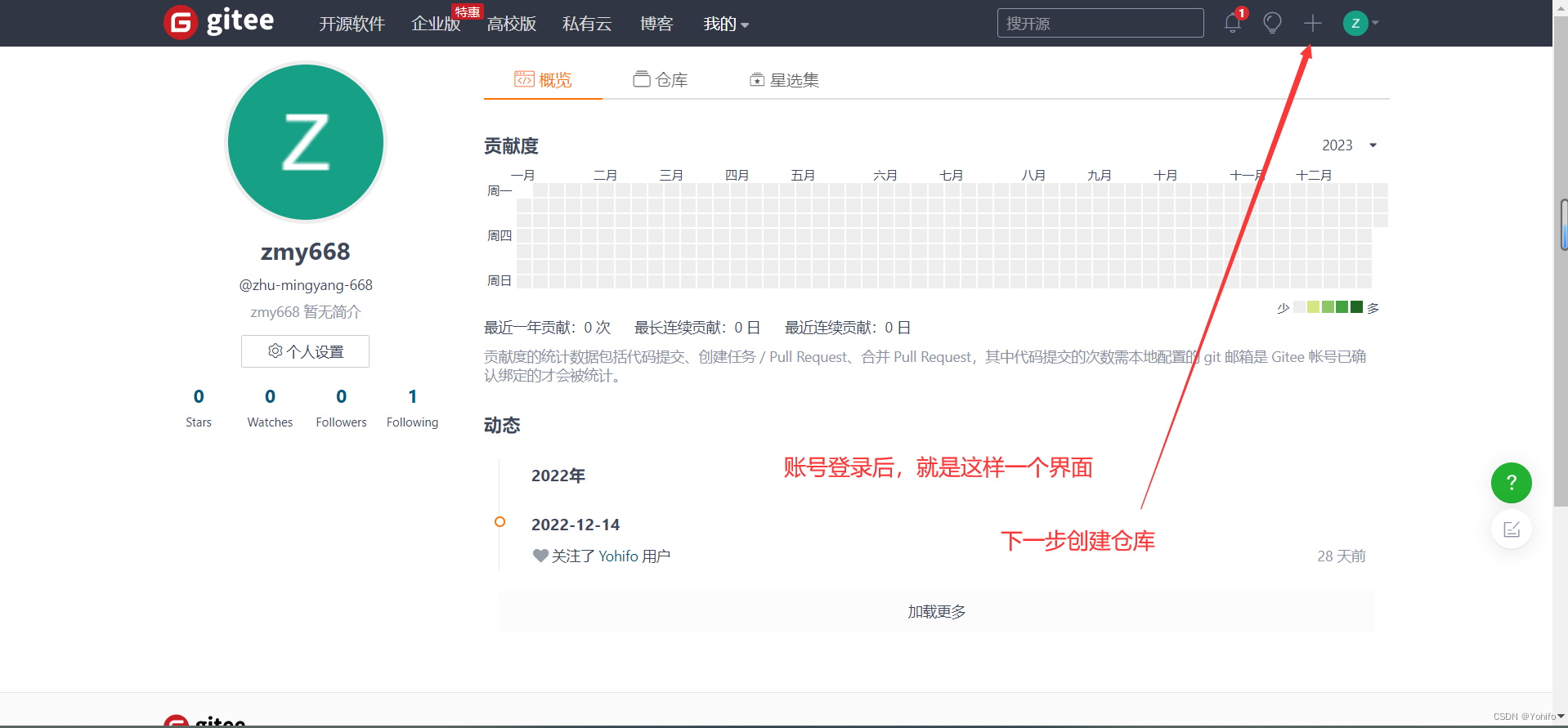
Task: Click the orange 2022-12-14 timeline marker
Action: pyautogui.click(x=500, y=522)
